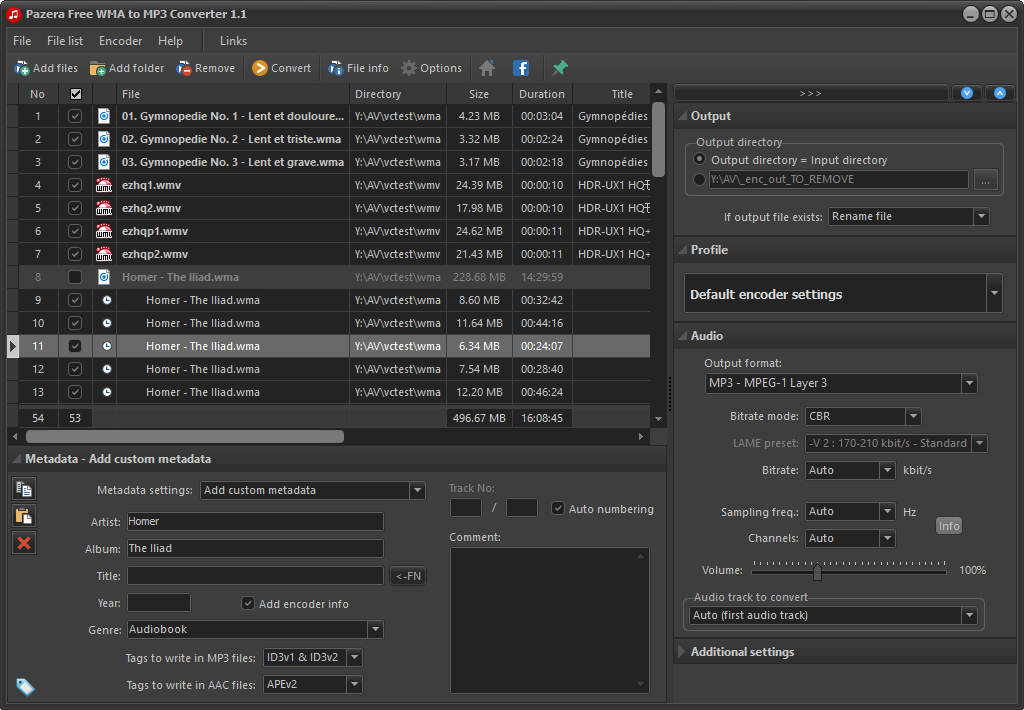This screenshot has width=1024, height=710.
Task: Click the >>> collapse panel bar
Action: (810, 93)
